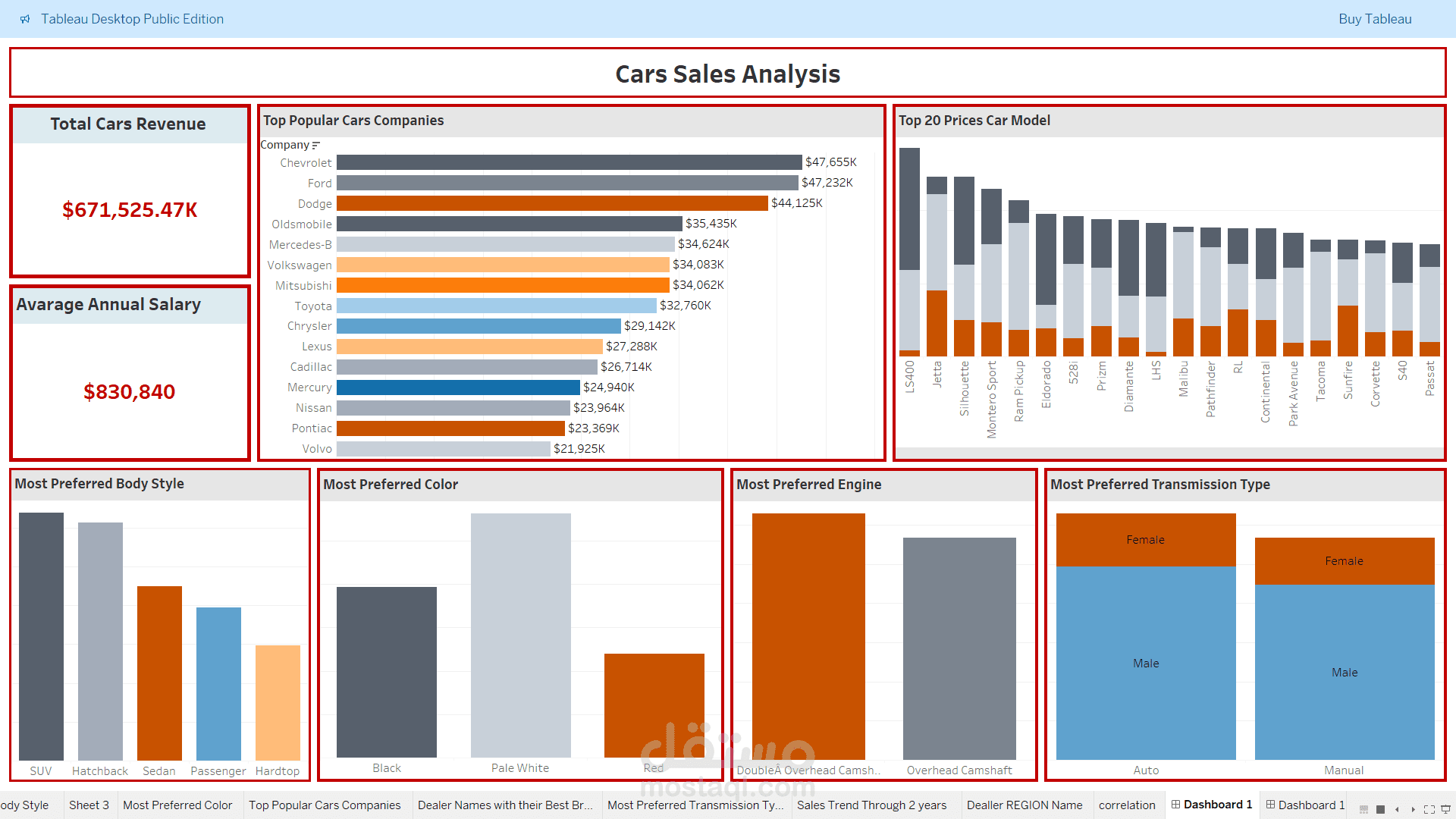This screenshot has width=1456, height=819.
Task: Go to previous sheet arrow icon
Action: pyautogui.click(x=1397, y=809)
